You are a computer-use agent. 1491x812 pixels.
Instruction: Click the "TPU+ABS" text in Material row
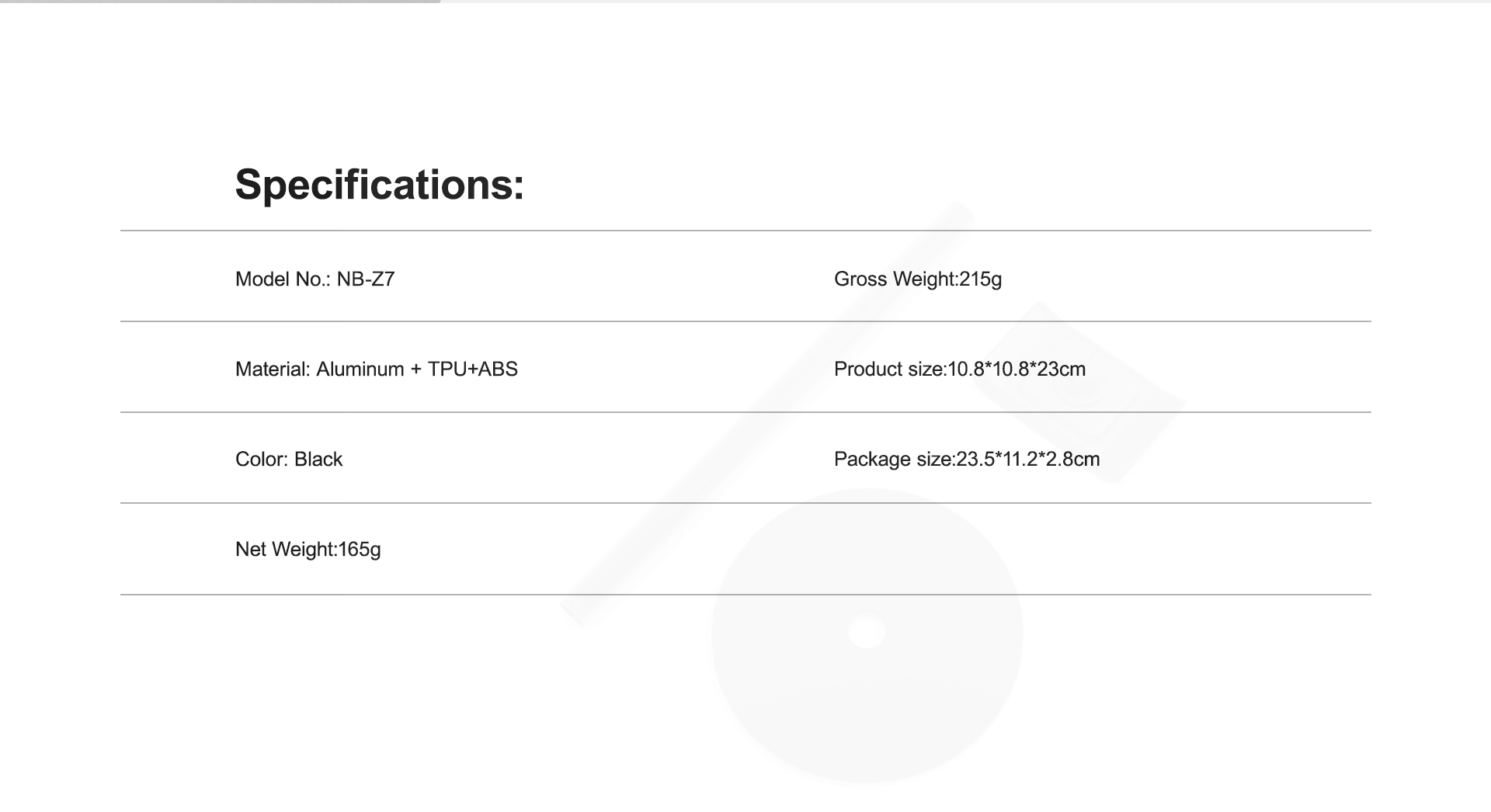pyautogui.click(x=472, y=370)
